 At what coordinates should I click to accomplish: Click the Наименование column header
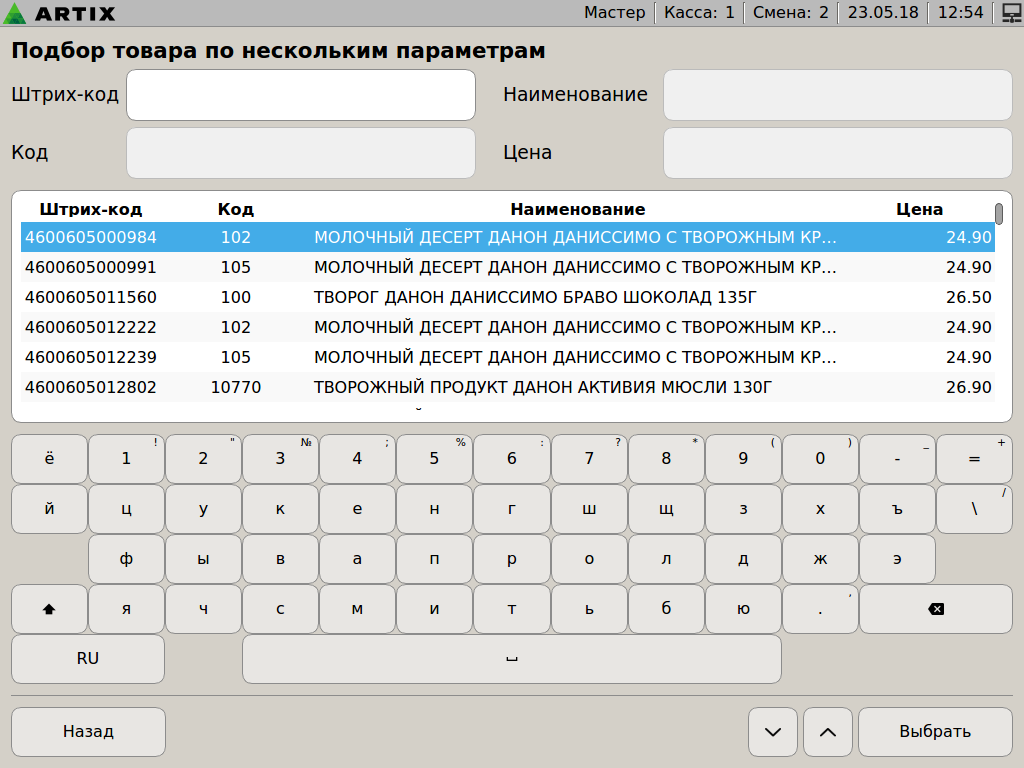click(578, 210)
